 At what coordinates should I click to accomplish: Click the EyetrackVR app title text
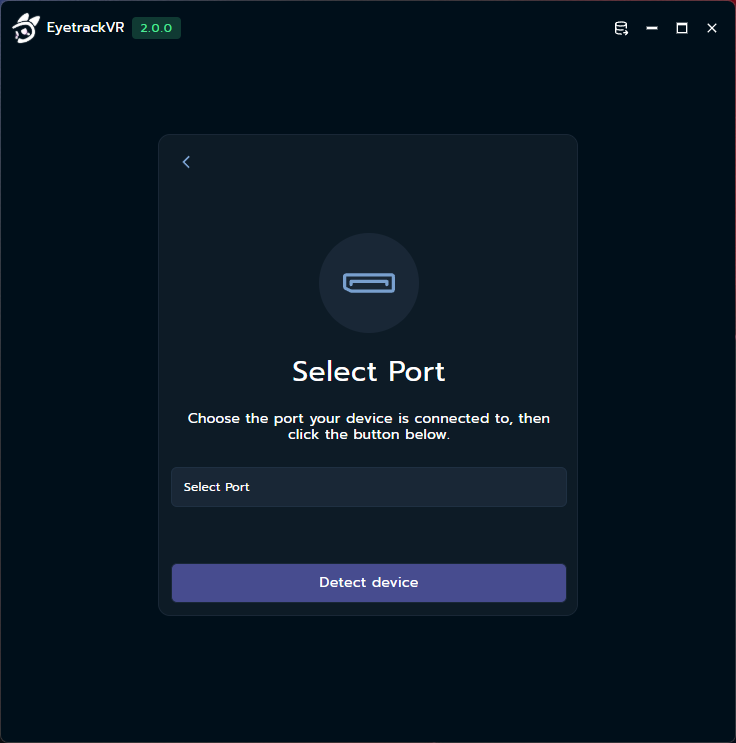pos(85,28)
